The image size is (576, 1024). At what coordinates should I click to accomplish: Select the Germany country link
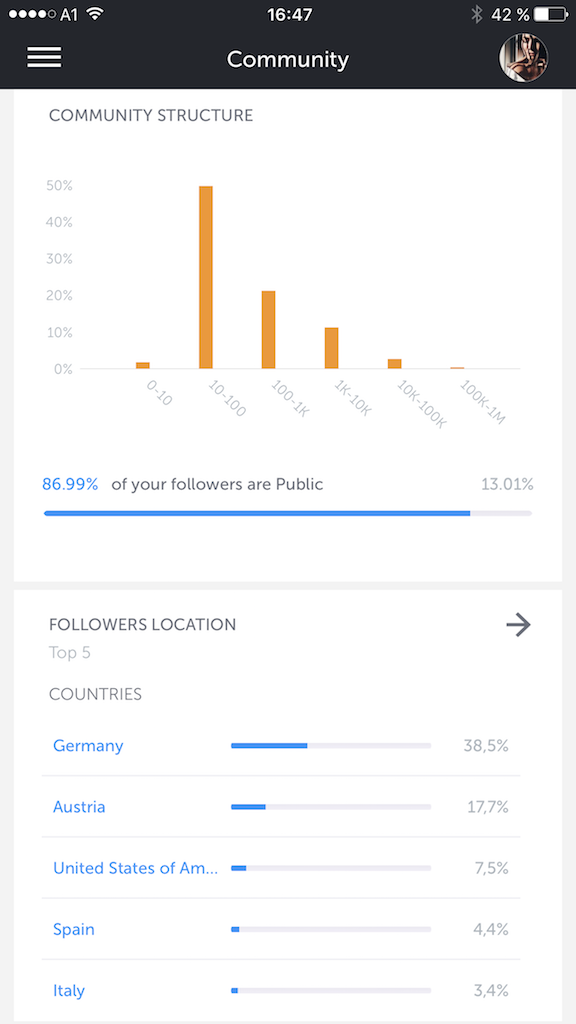click(x=88, y=746)
